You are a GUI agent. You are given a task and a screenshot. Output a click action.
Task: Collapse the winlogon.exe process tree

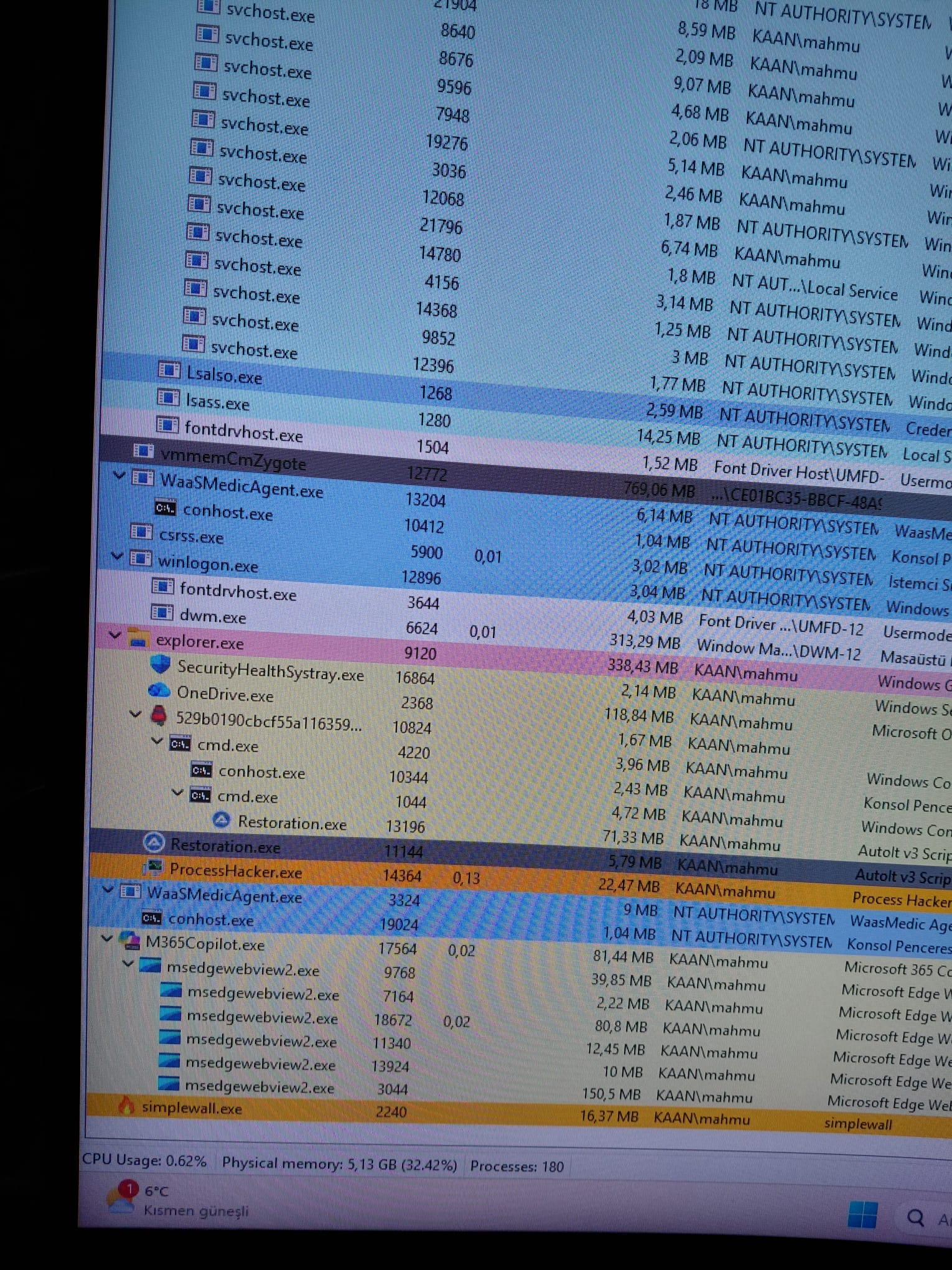(117, 555)
